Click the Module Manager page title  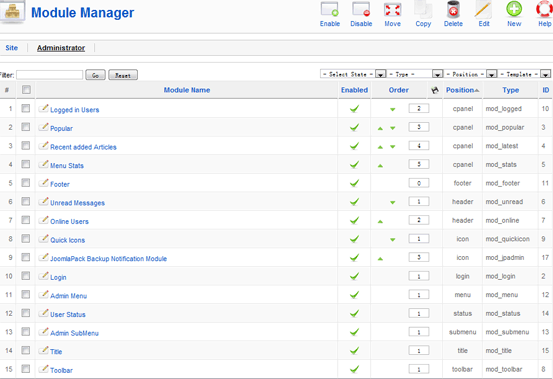83,13
